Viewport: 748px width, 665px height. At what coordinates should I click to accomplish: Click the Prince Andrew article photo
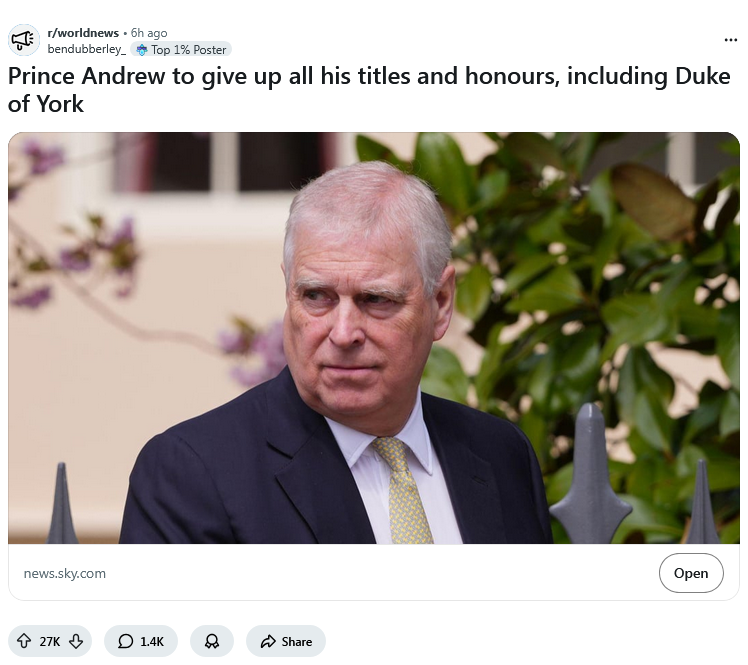click(374, 338)
